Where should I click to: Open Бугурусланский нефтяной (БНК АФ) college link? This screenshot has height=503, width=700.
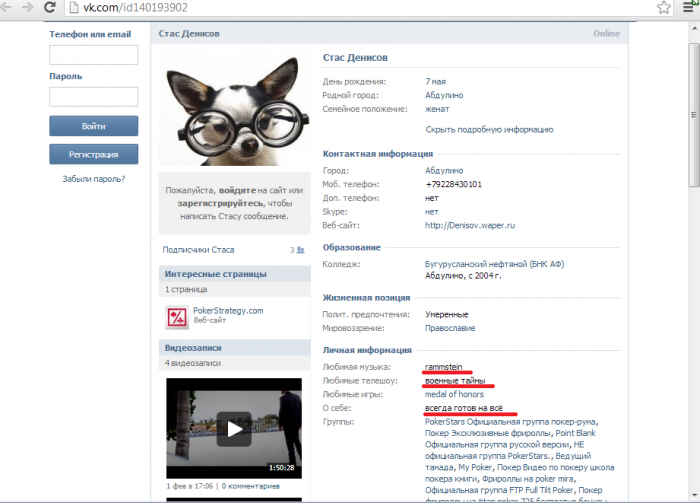tap(495, 264)
